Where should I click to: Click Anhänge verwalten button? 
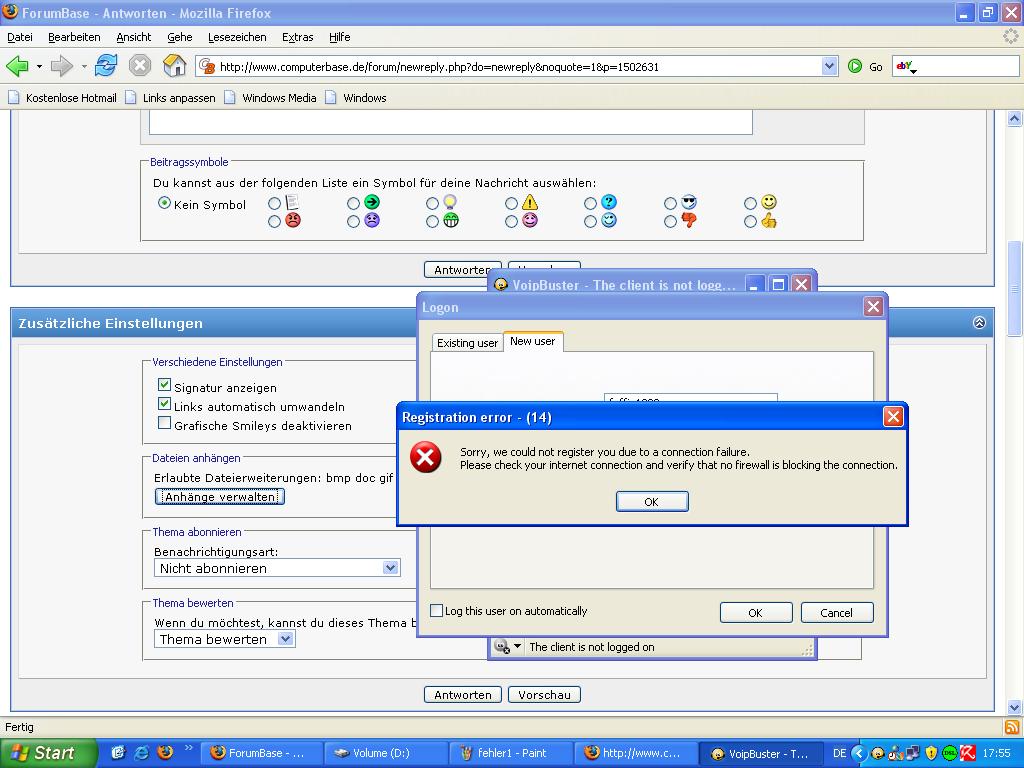220,497
